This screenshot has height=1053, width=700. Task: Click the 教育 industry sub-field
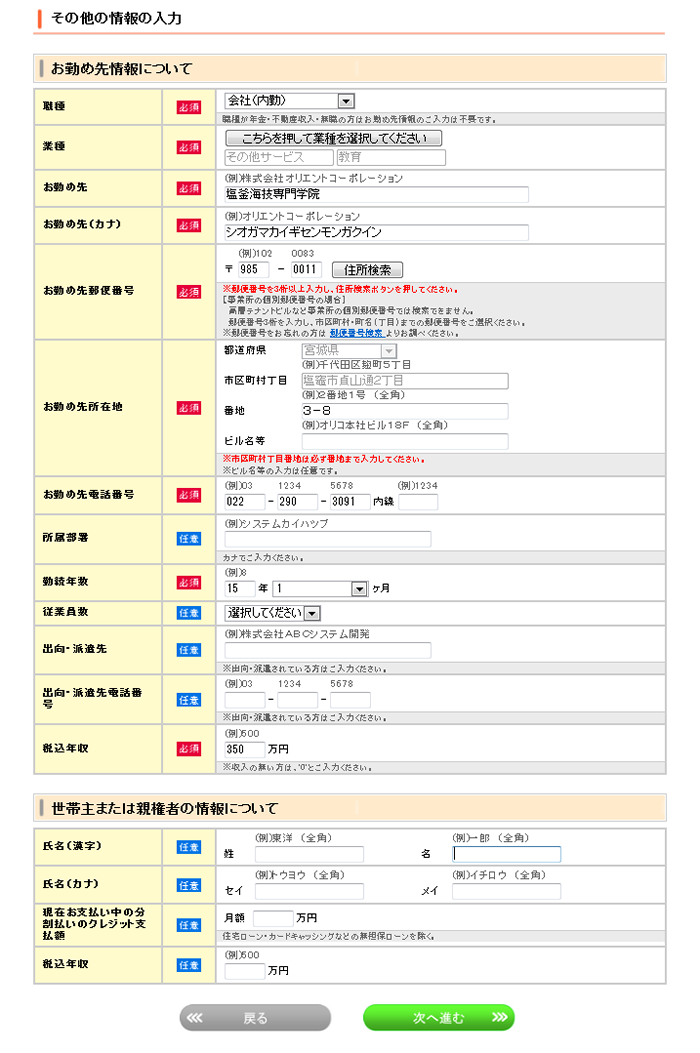pyautogui.click(x=391, y=157)
